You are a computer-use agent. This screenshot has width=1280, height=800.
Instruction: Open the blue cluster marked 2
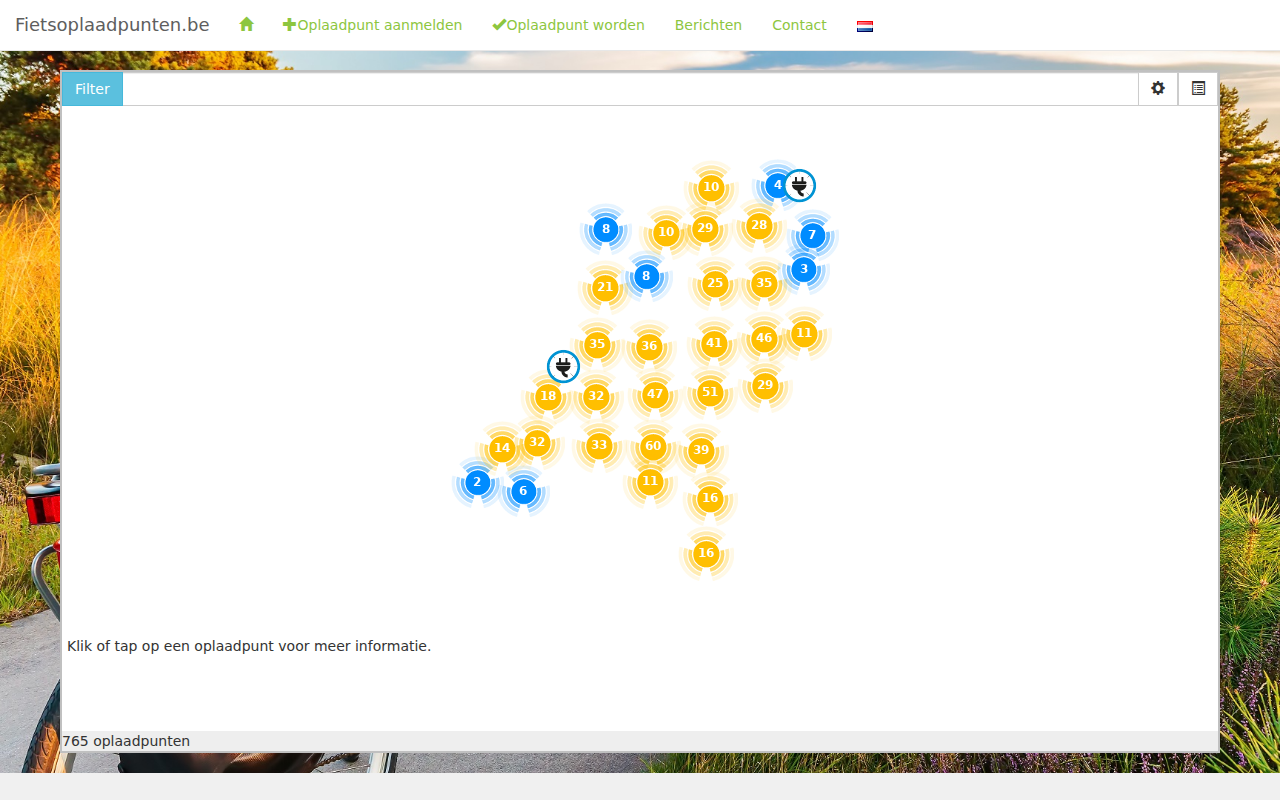[477, 482]
